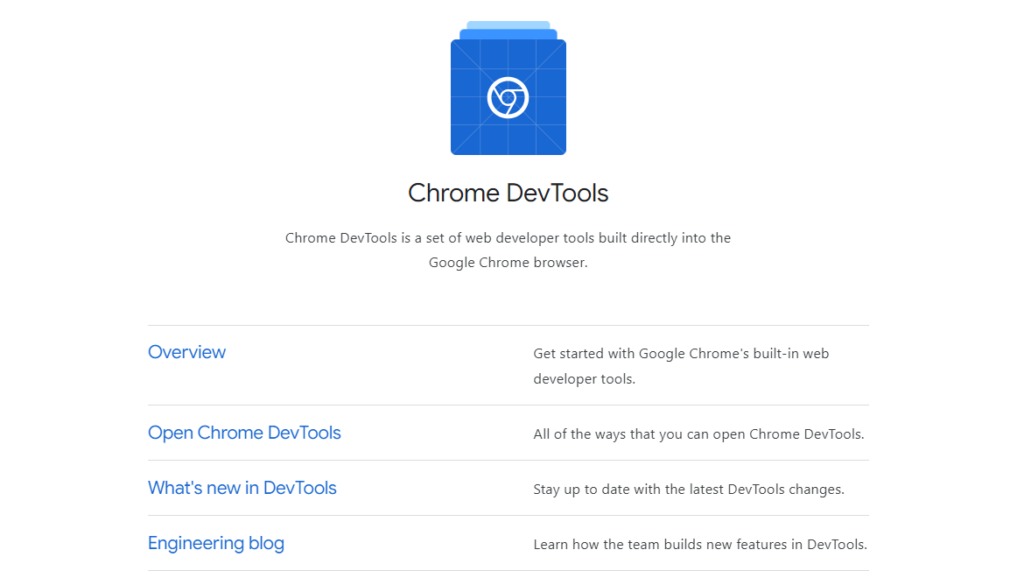1024x571 pixels.
Task: Click the divider line above the Overview row
Action: [x=508, y=325]
